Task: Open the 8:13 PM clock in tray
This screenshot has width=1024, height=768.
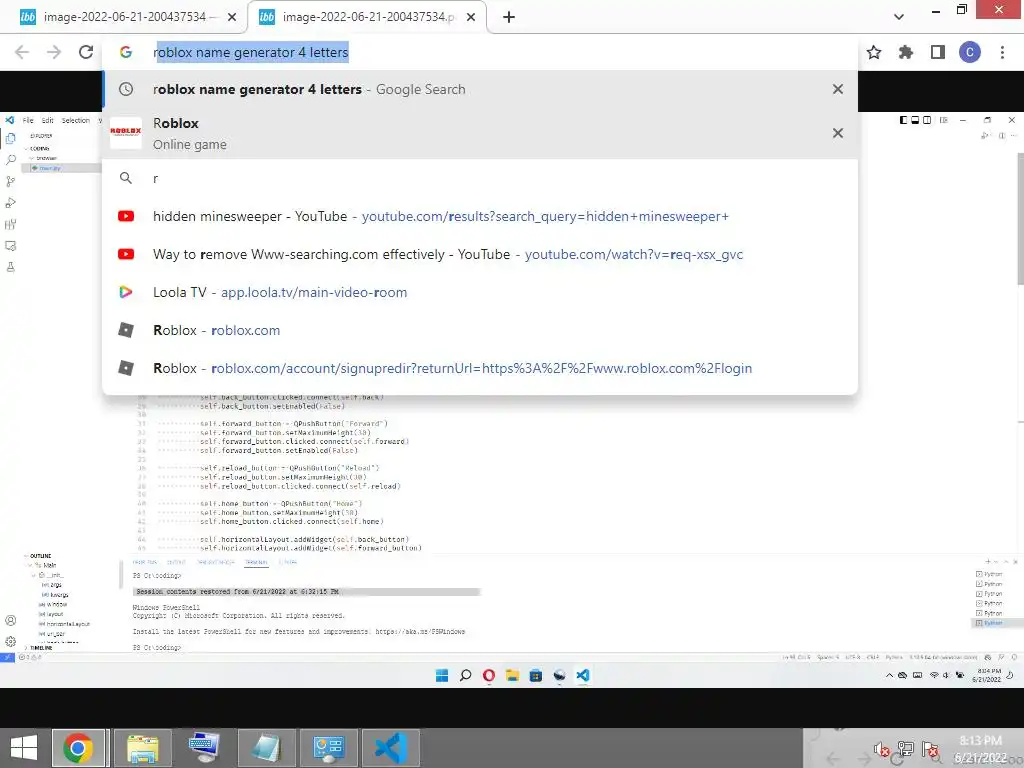Action: click(x=981, y=749)
